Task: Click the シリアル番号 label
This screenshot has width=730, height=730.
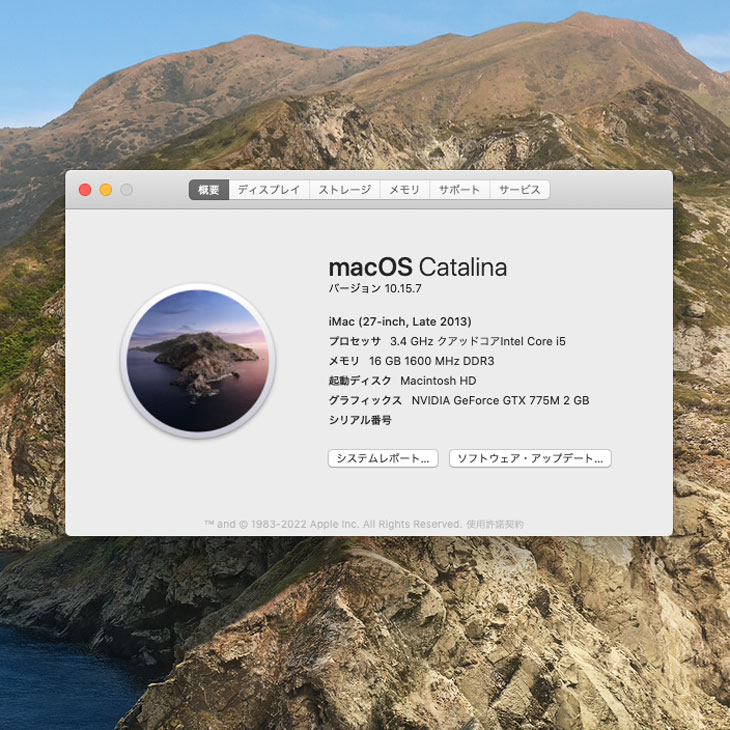Action: click(x=360, y=420)
